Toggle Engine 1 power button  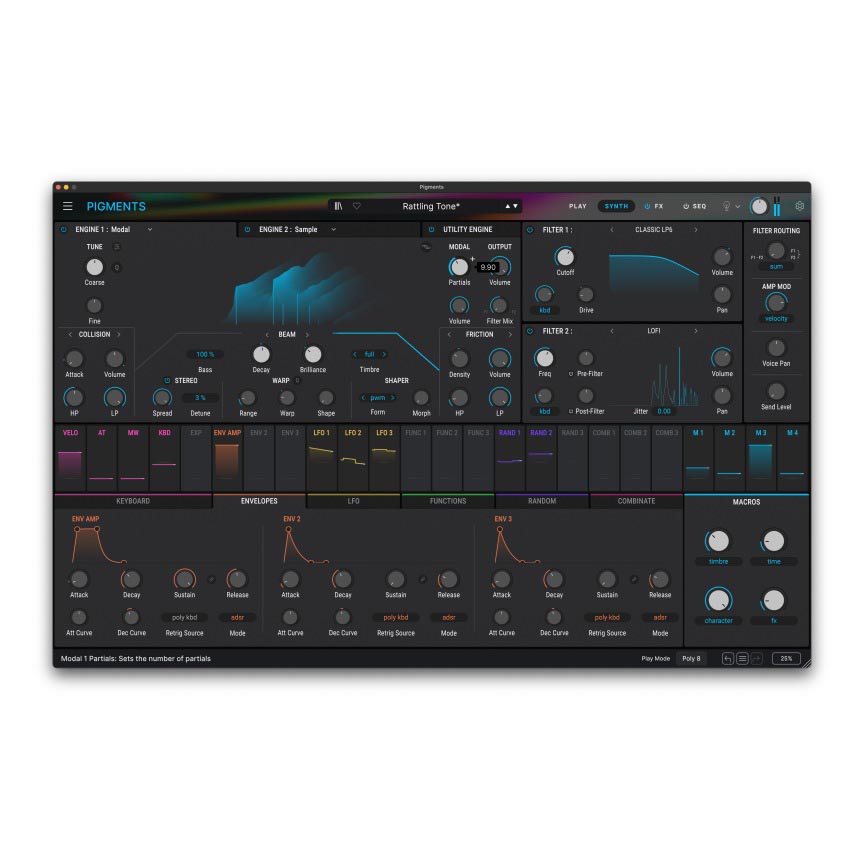tap(63, 229)
